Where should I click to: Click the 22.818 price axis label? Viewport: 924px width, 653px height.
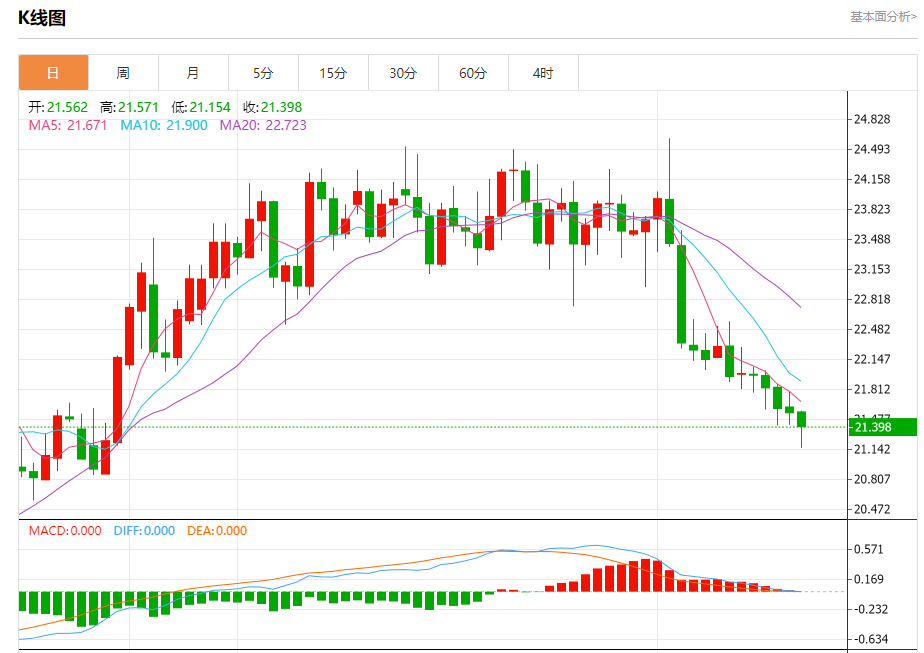point(872,299)
